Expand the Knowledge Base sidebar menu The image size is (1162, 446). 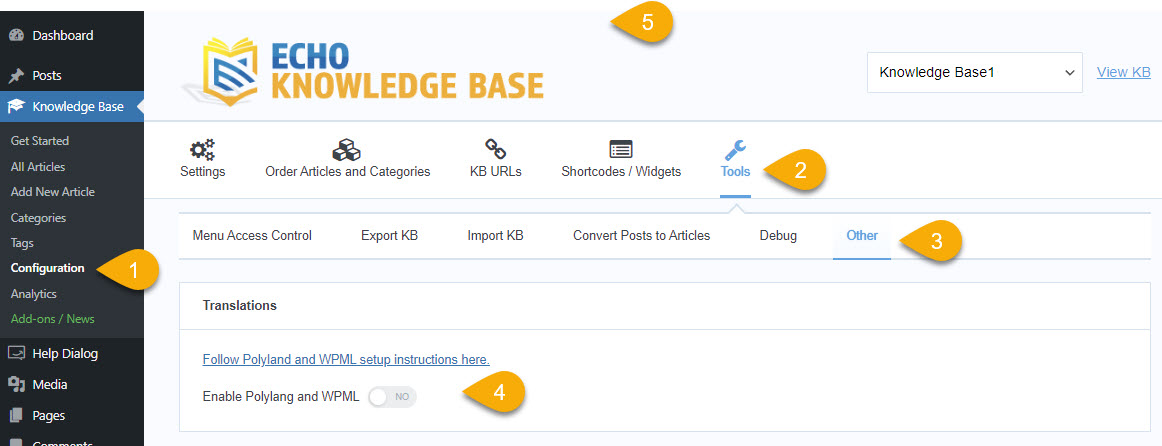[77, 106]
